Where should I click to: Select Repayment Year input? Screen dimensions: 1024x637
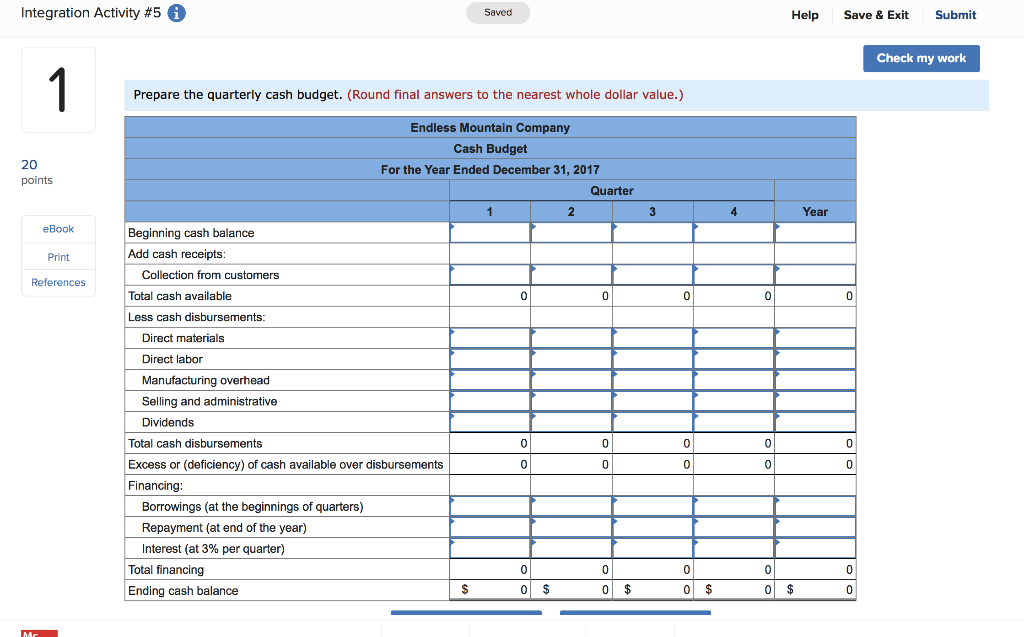(x=815, y=527)
